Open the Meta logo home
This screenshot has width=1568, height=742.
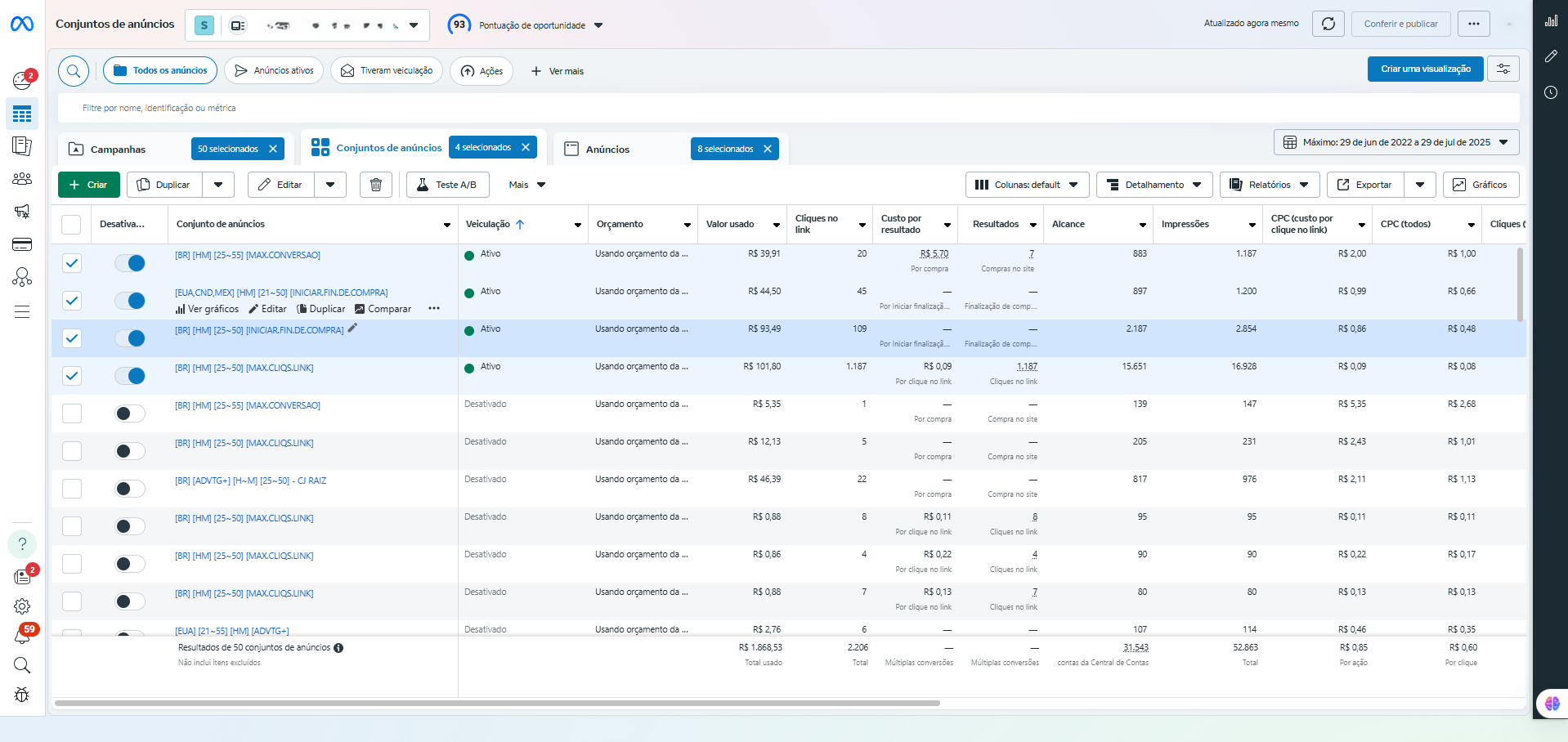coord(22,25)
